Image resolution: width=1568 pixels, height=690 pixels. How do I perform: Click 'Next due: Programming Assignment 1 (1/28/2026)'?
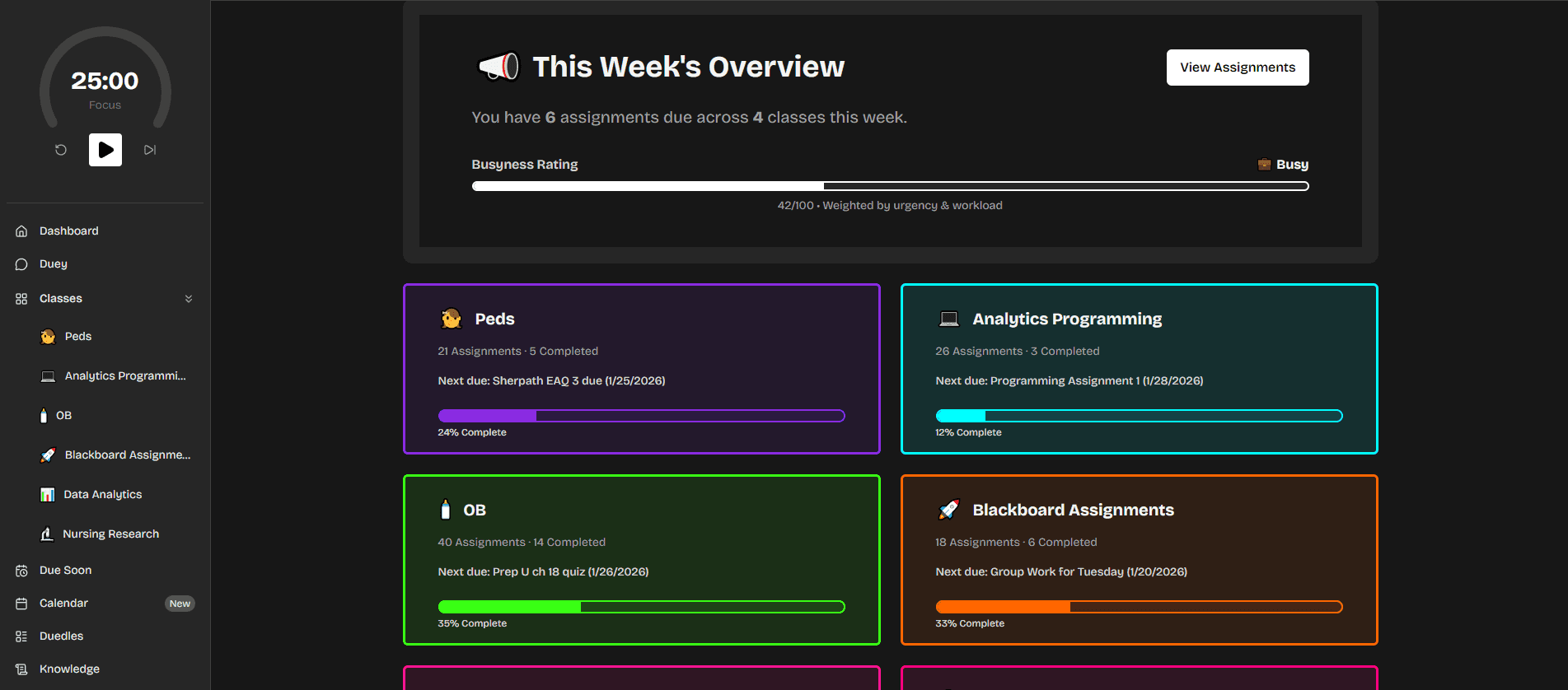tap(1070, 381)
